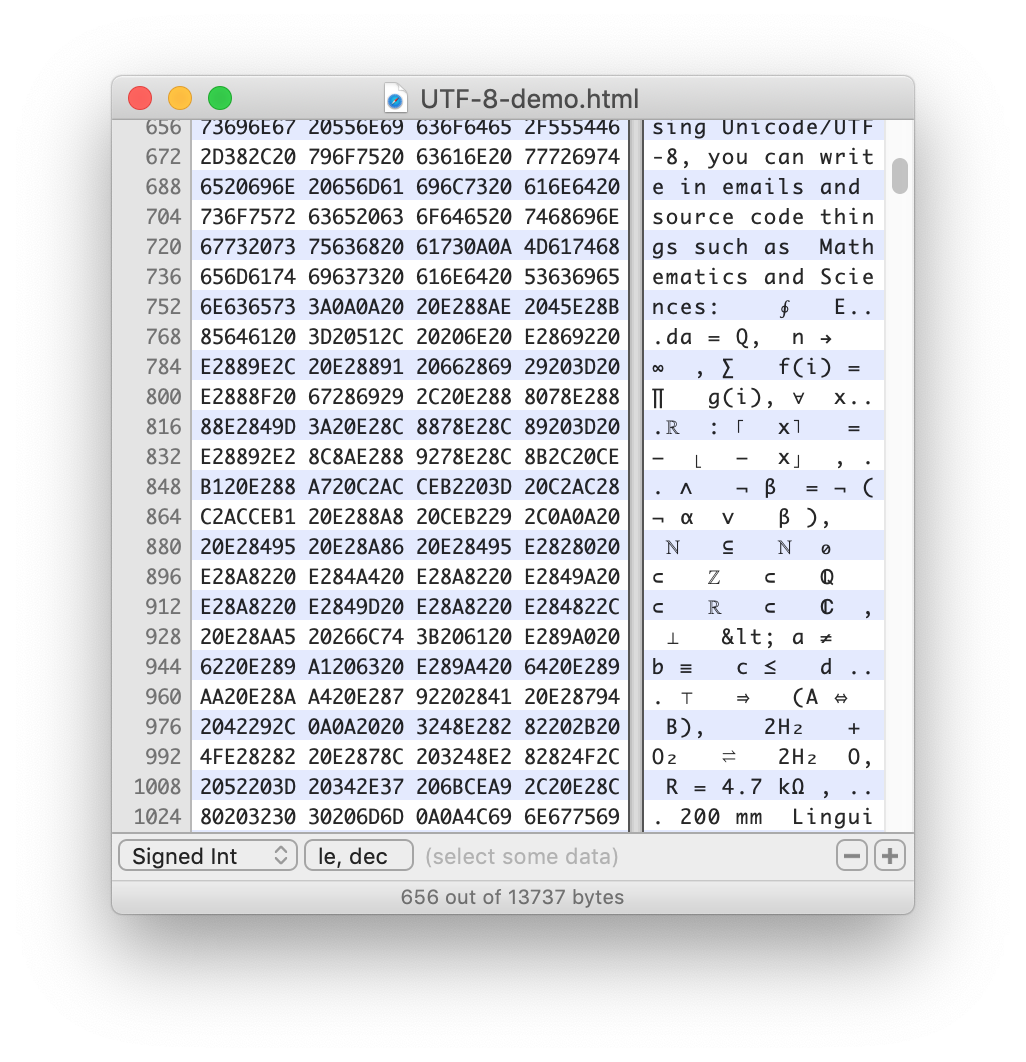Select offset label 656 in the address column

click(x=166, y=127)
